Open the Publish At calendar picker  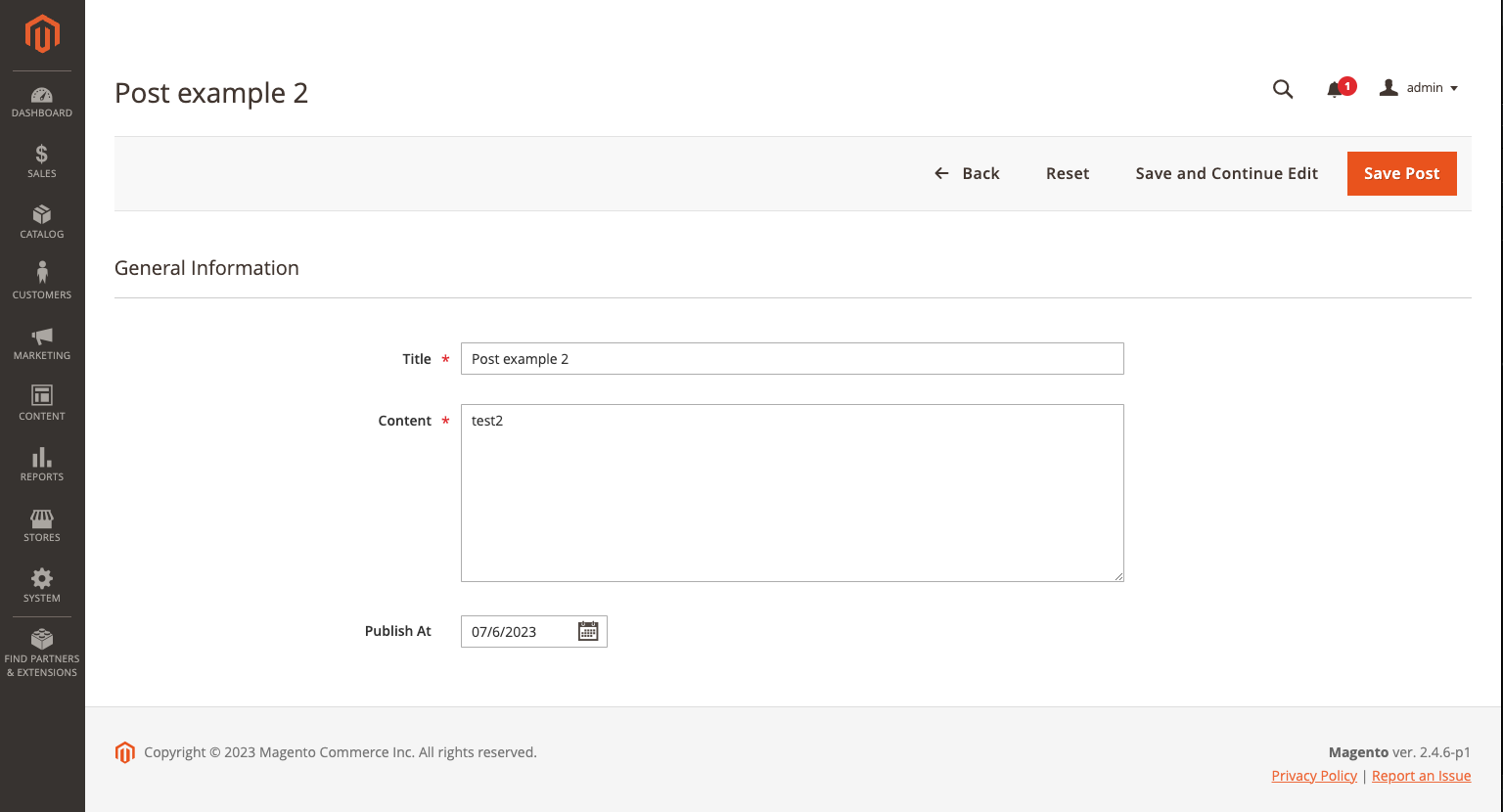point(588,631)
